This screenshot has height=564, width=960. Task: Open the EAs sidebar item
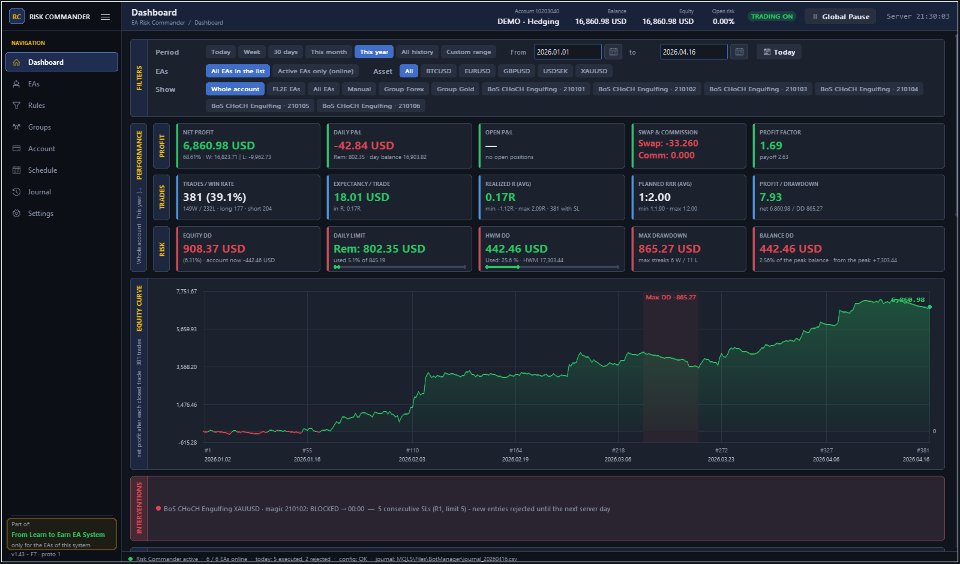click(61, 84)
